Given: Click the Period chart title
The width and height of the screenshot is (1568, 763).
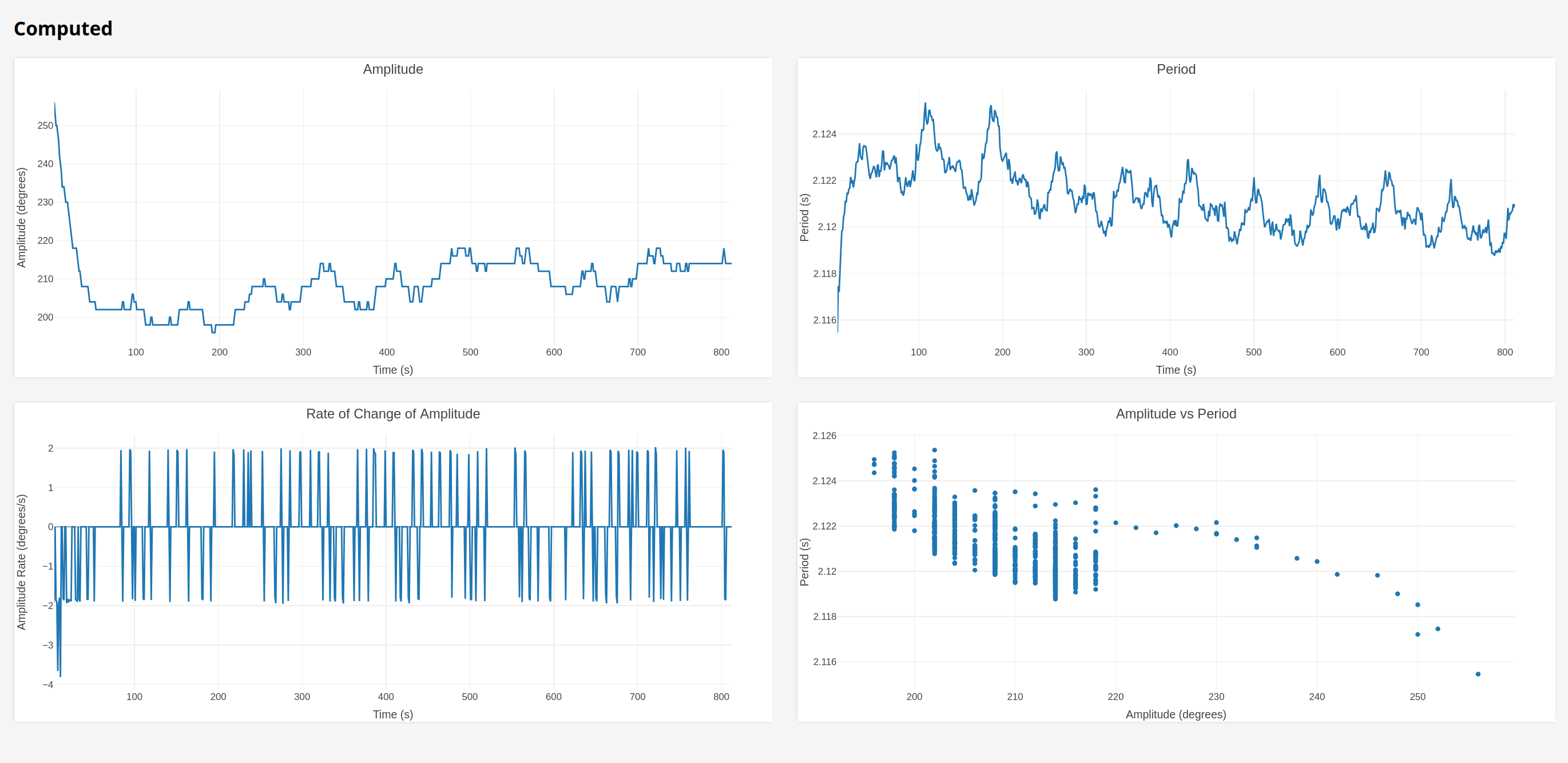Looking at the screenshot, I should click(1176, 69).
